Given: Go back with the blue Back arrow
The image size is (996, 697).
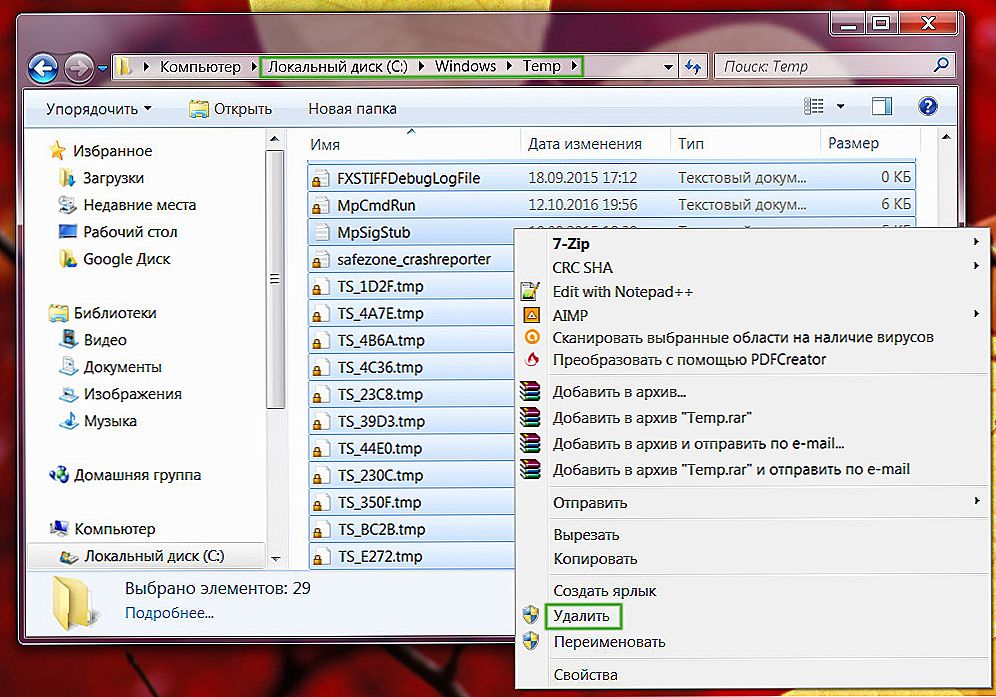Looking at the screenshot, I should pyautogui.click(x=43, y=67).
